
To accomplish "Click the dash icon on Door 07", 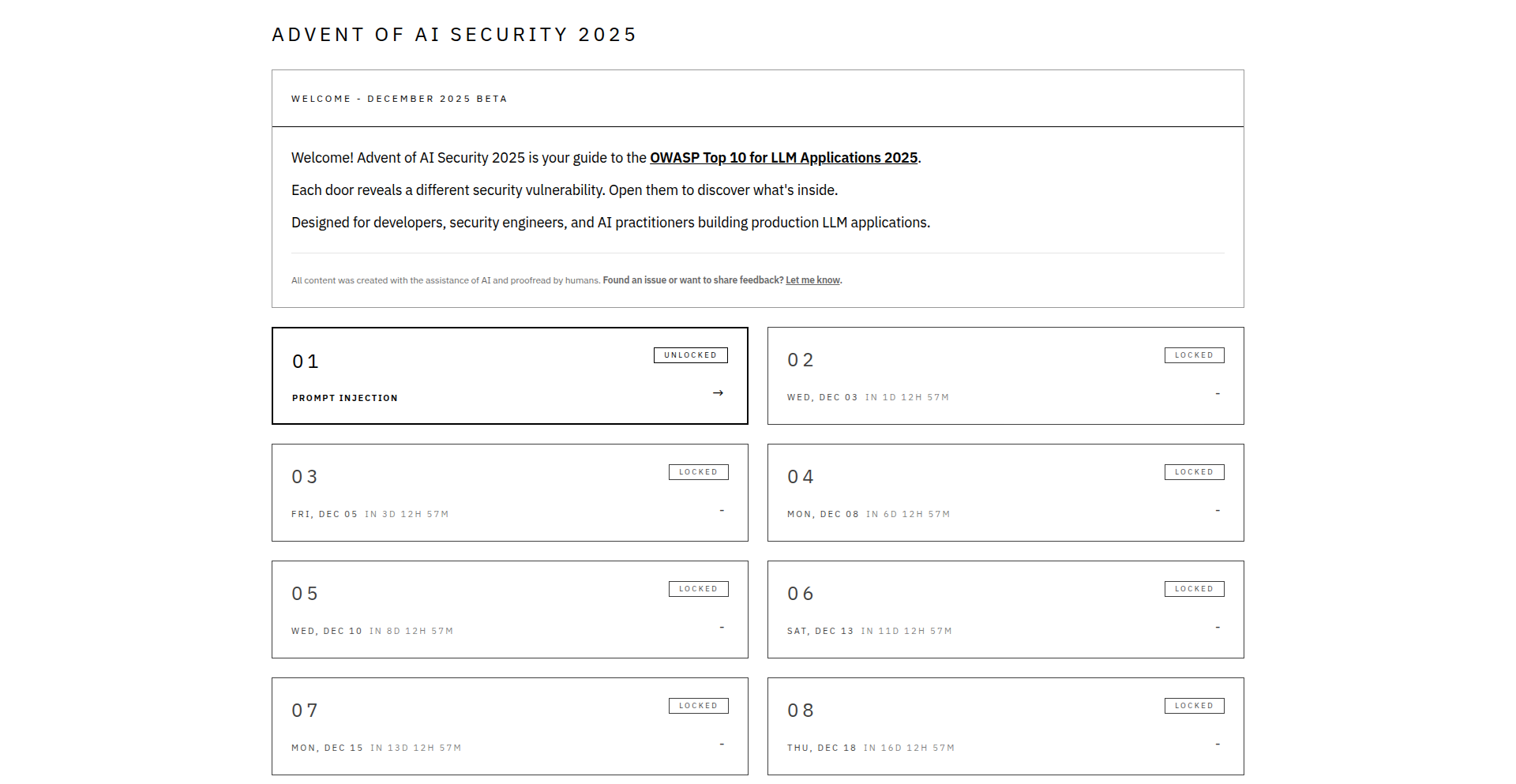I will [x=721, y=745].
